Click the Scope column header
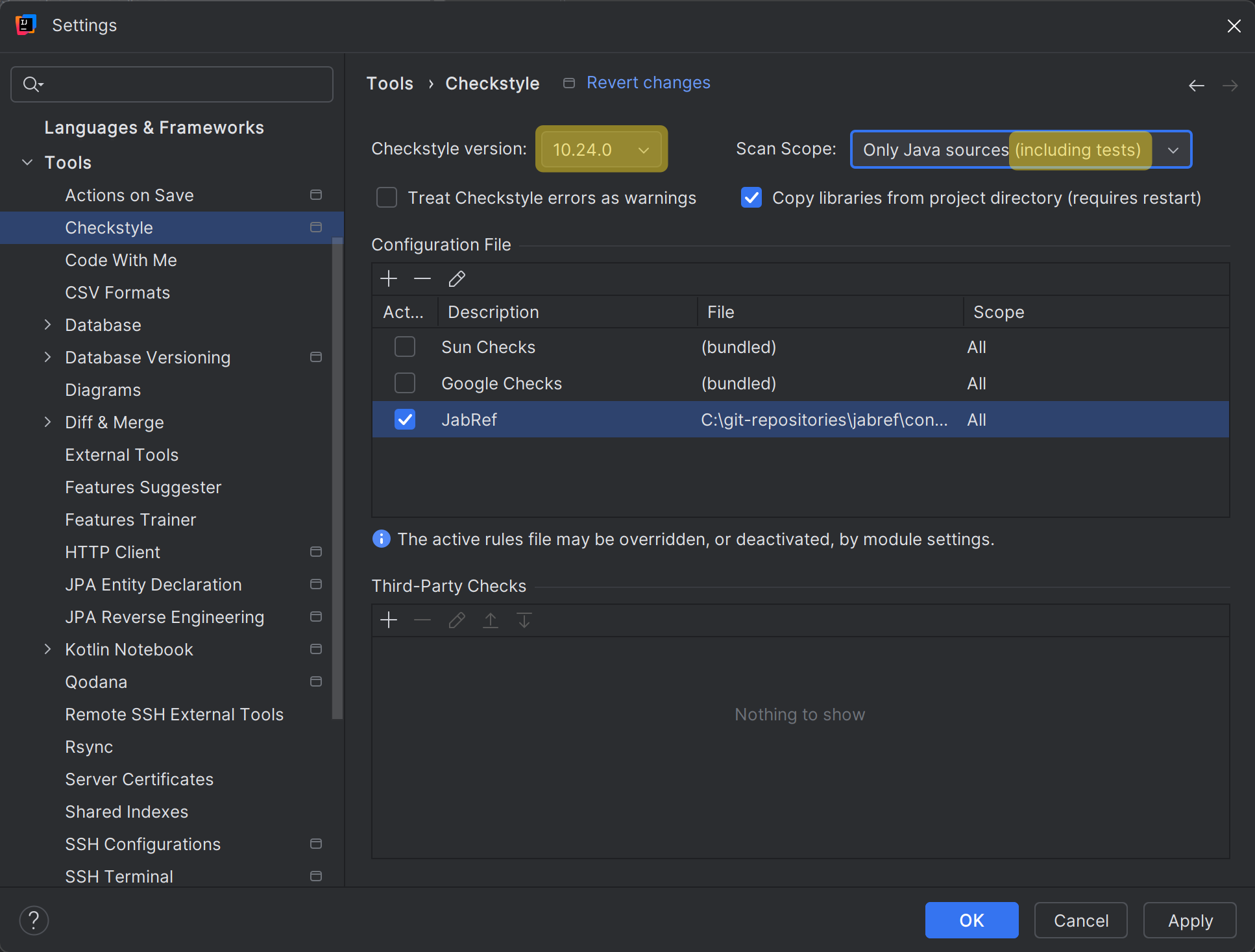1255x952 pixels. pyautogui.click(x=1096, y=312)
